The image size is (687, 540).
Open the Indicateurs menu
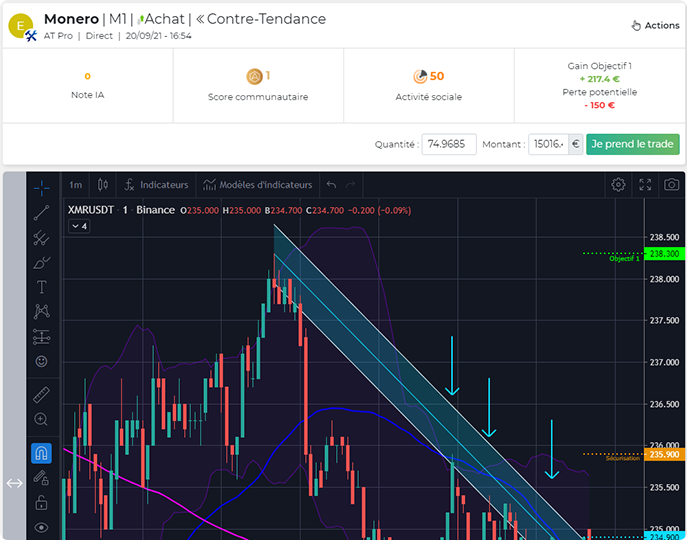coord(156,185)
